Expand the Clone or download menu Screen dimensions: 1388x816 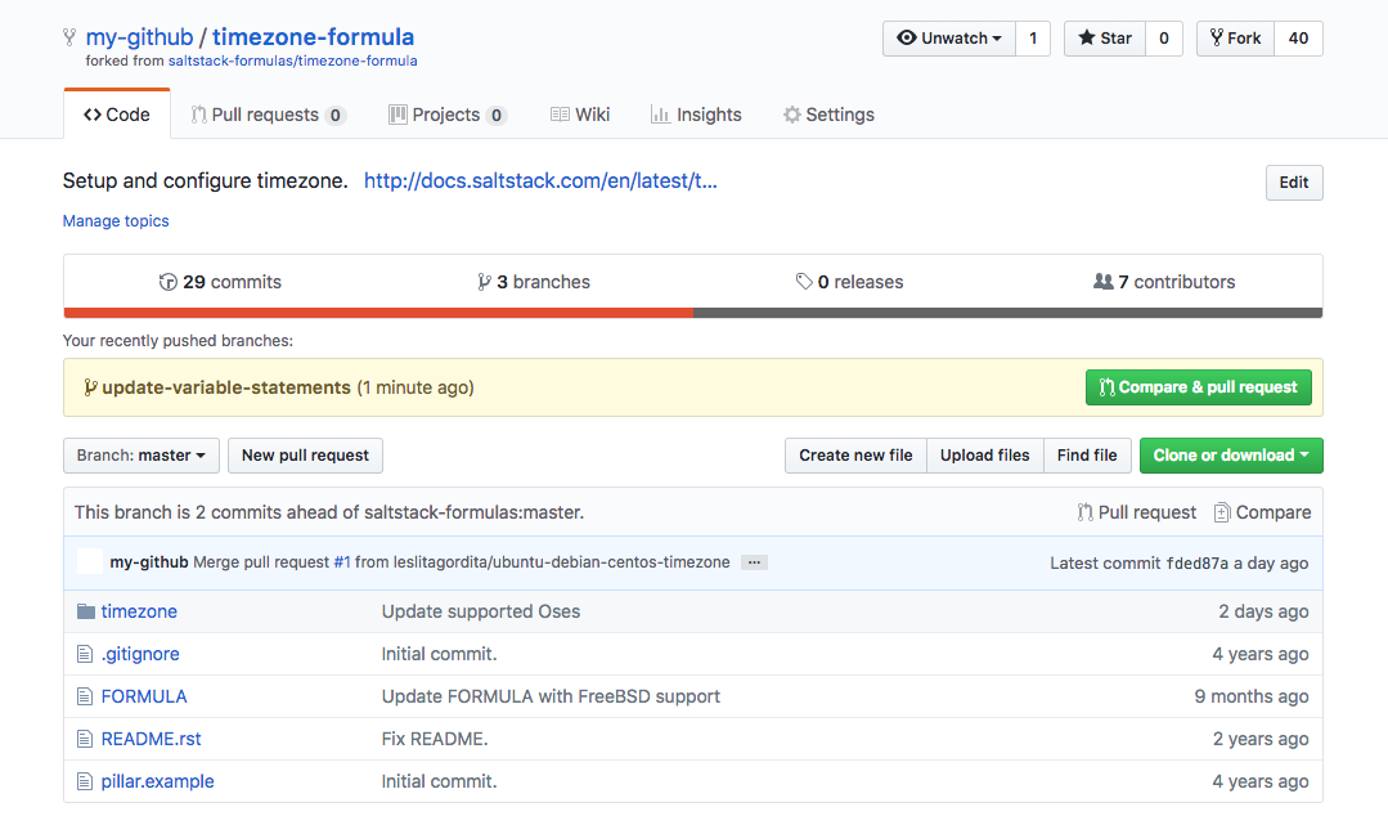1230,455
